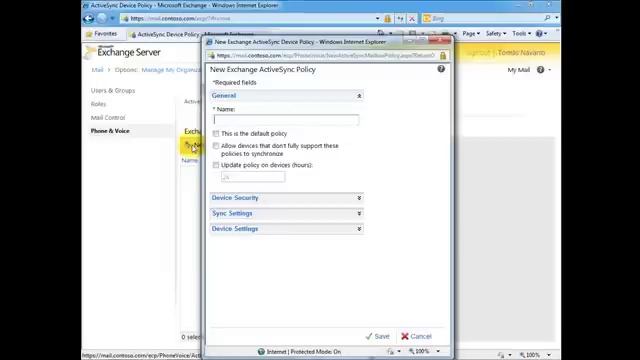Click the policy Name text field
The height and width of the screenshot is (360, 640).
point(286,120)
